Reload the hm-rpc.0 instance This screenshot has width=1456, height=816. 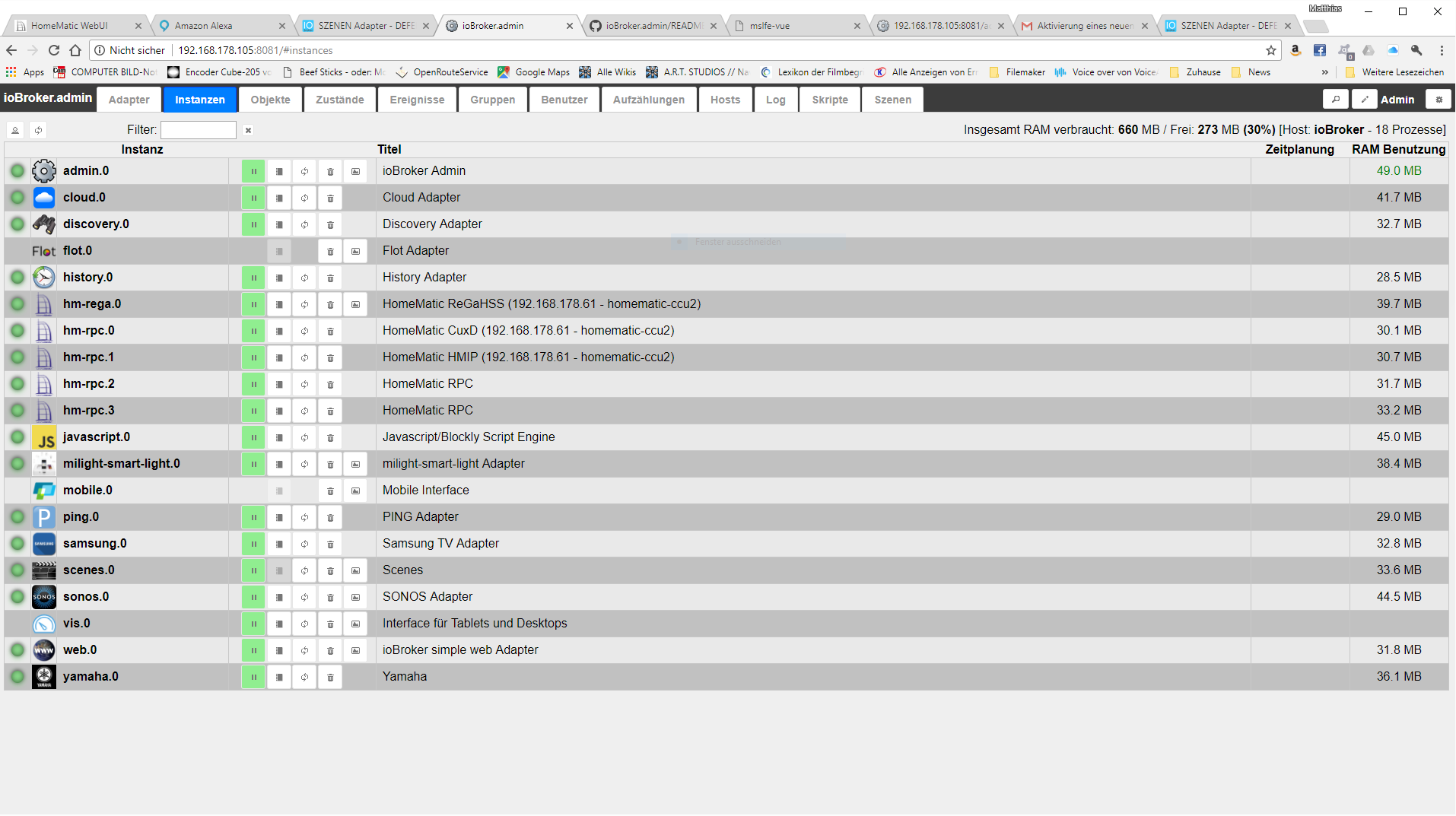[x=304, y=331]
